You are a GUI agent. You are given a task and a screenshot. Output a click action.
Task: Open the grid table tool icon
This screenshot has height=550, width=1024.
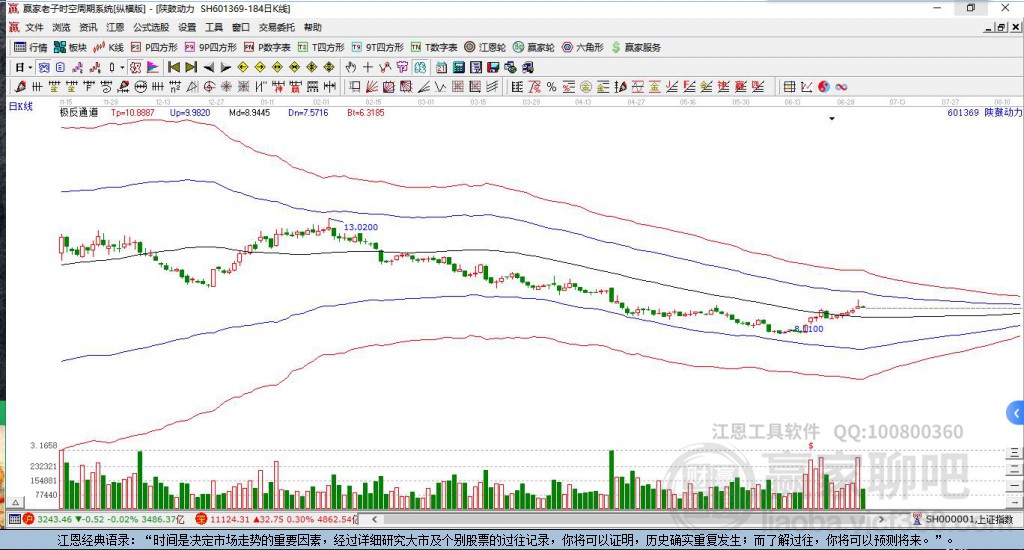click(789, 86)
